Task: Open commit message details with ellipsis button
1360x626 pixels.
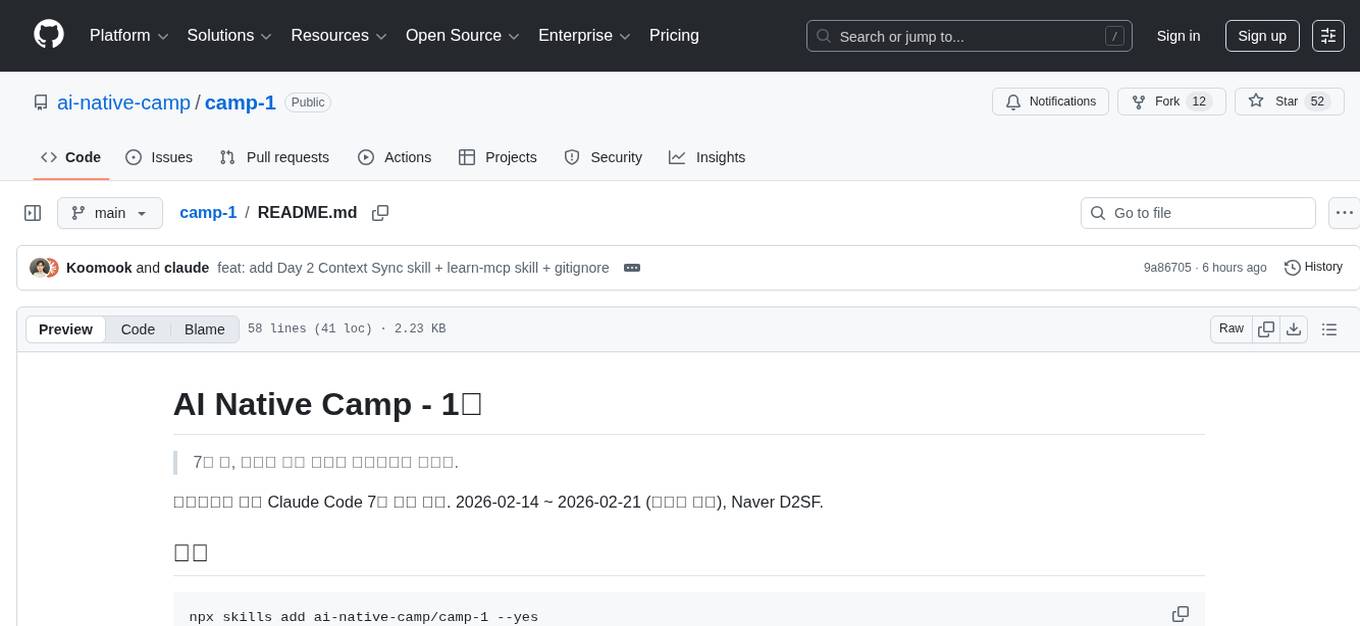Action: pyautogui.click(x=631, y=267)
